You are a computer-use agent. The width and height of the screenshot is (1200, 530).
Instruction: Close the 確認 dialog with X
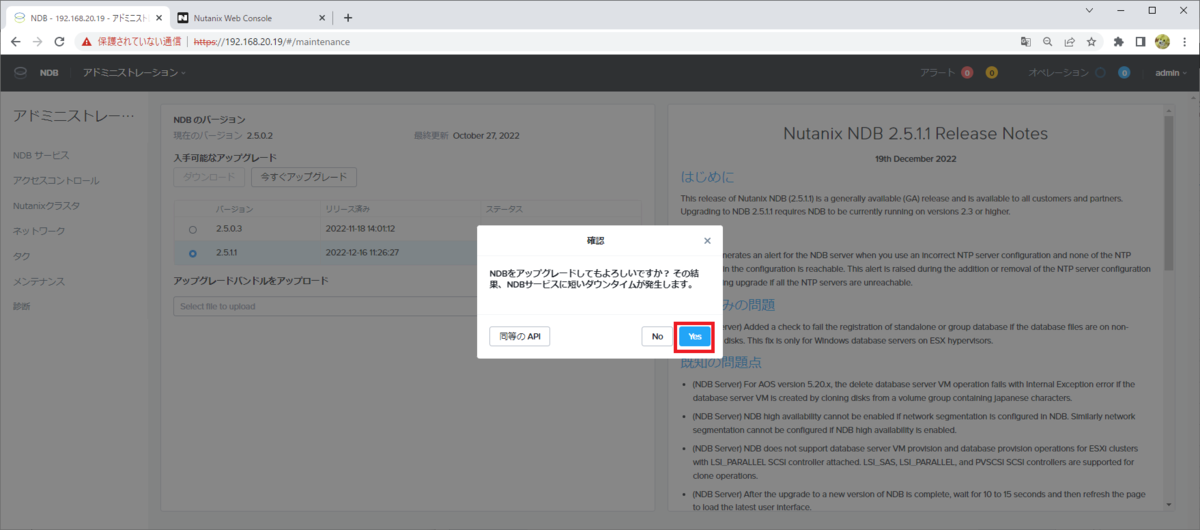[x=707, y=241]
